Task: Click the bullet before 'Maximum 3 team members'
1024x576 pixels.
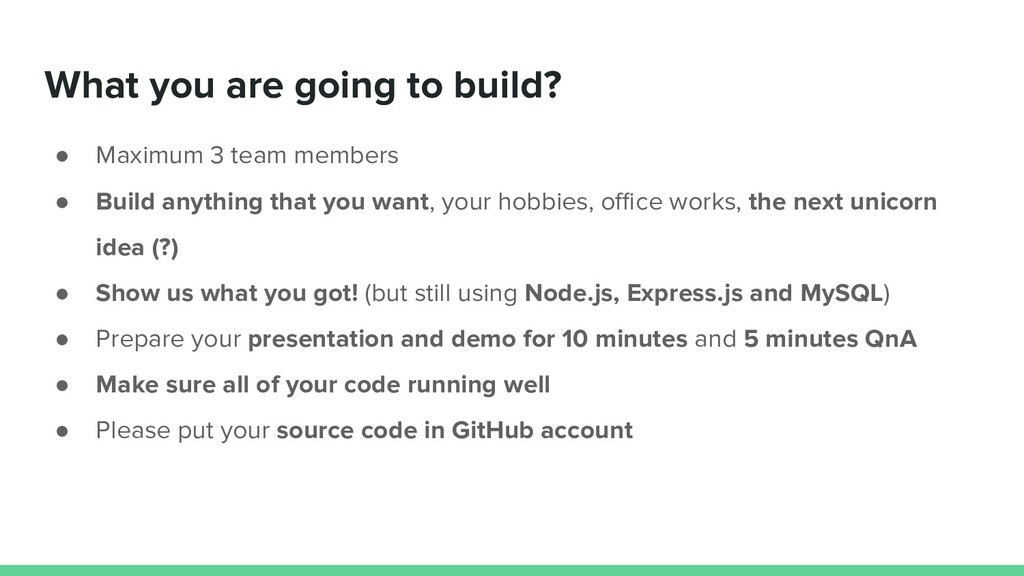Action: tap(63, 157)
